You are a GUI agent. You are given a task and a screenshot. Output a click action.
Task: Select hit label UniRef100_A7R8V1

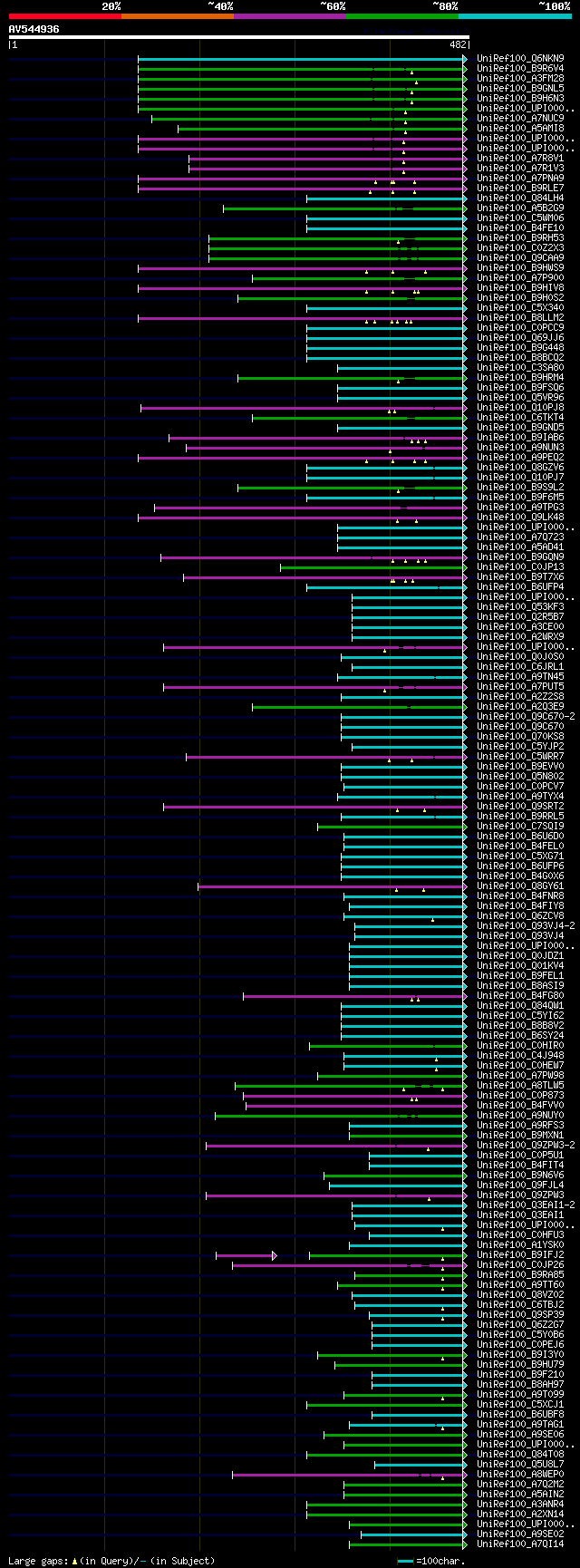(x=520, y=158)
